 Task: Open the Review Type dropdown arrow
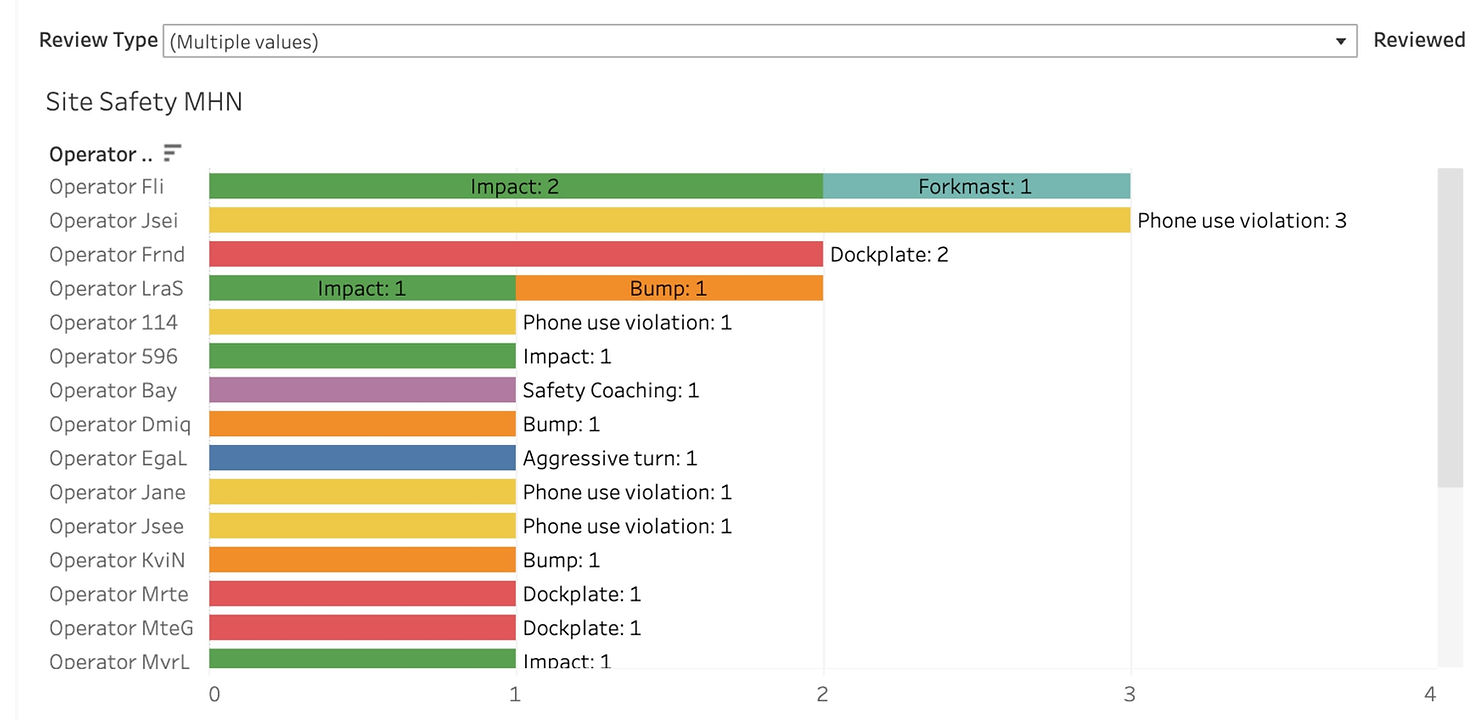click(x=1340, y=41)
